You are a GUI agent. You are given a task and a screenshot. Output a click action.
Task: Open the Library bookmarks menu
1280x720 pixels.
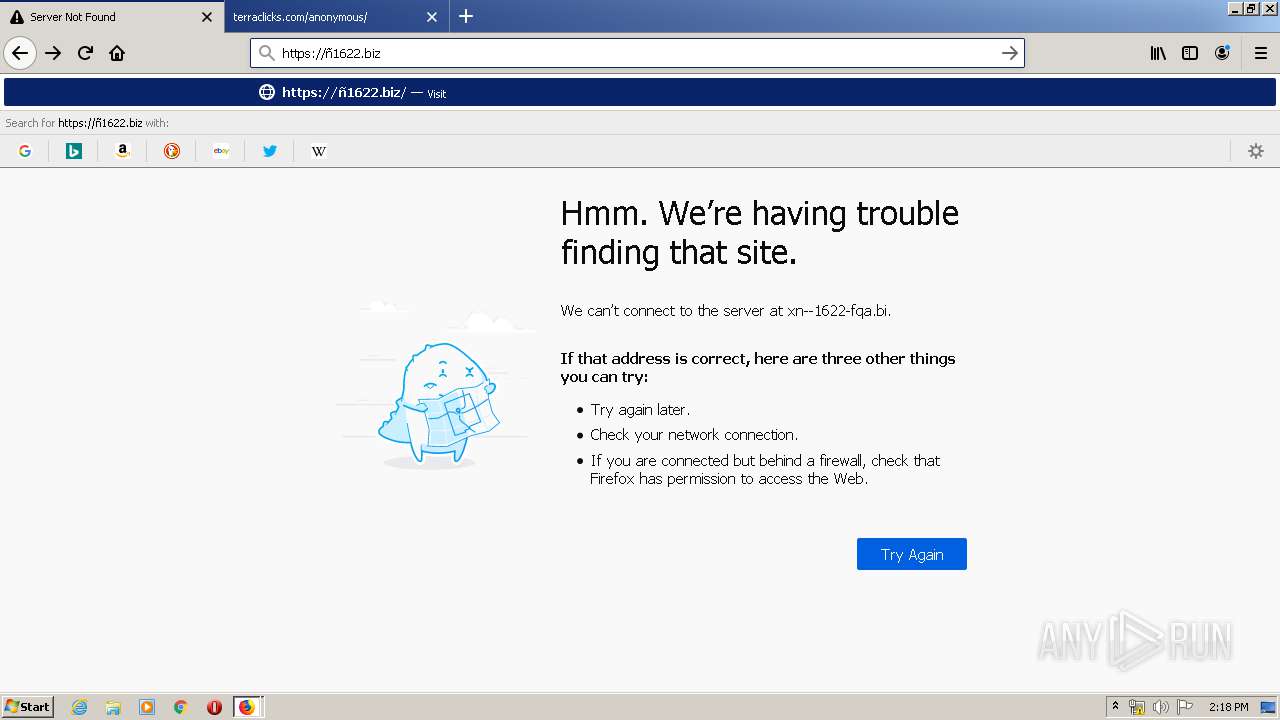pos(1158,53)
